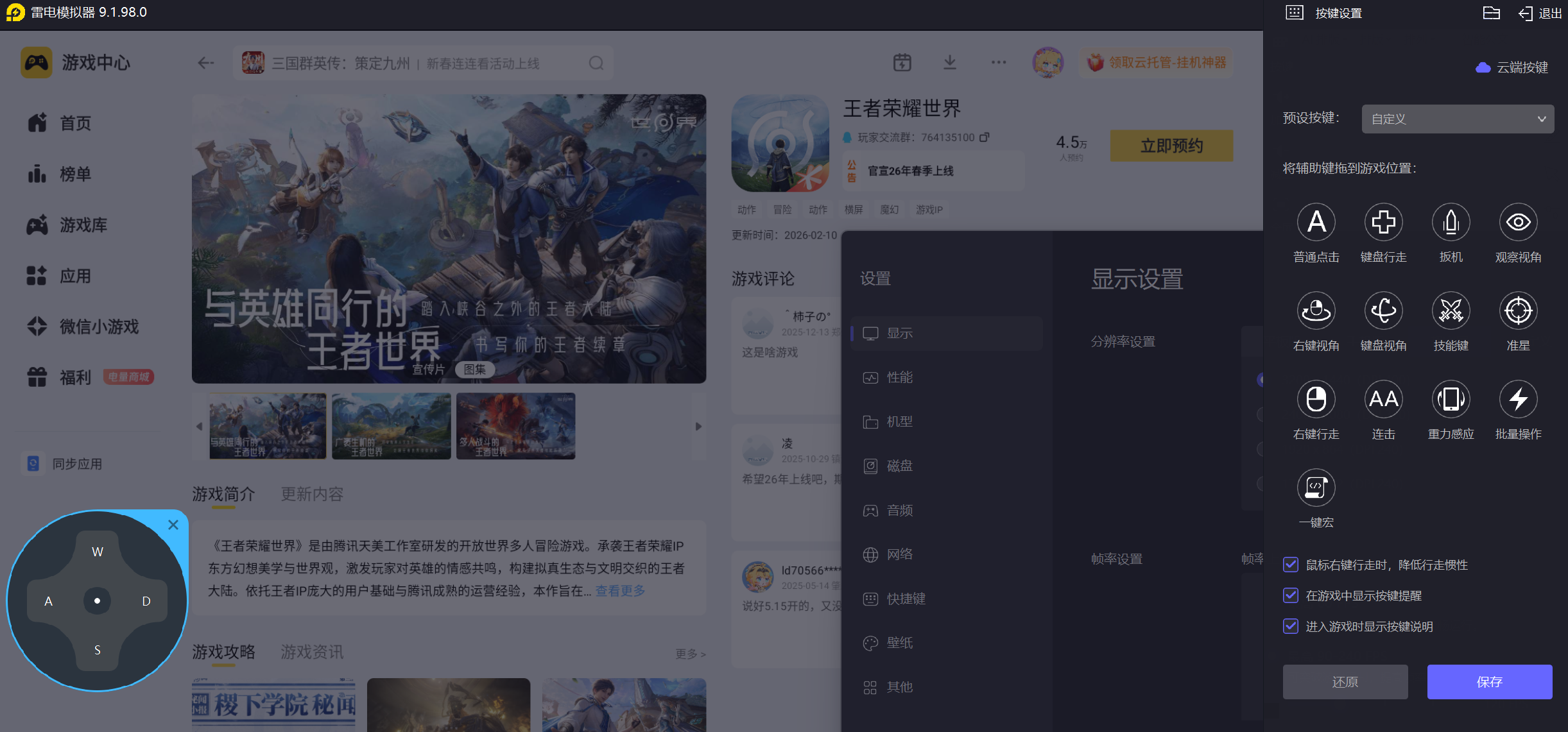Disable 进入游戏时显示按键说明 checkbox
The height and width of the screenshot is (732, 1568).
pos(1291,626)
